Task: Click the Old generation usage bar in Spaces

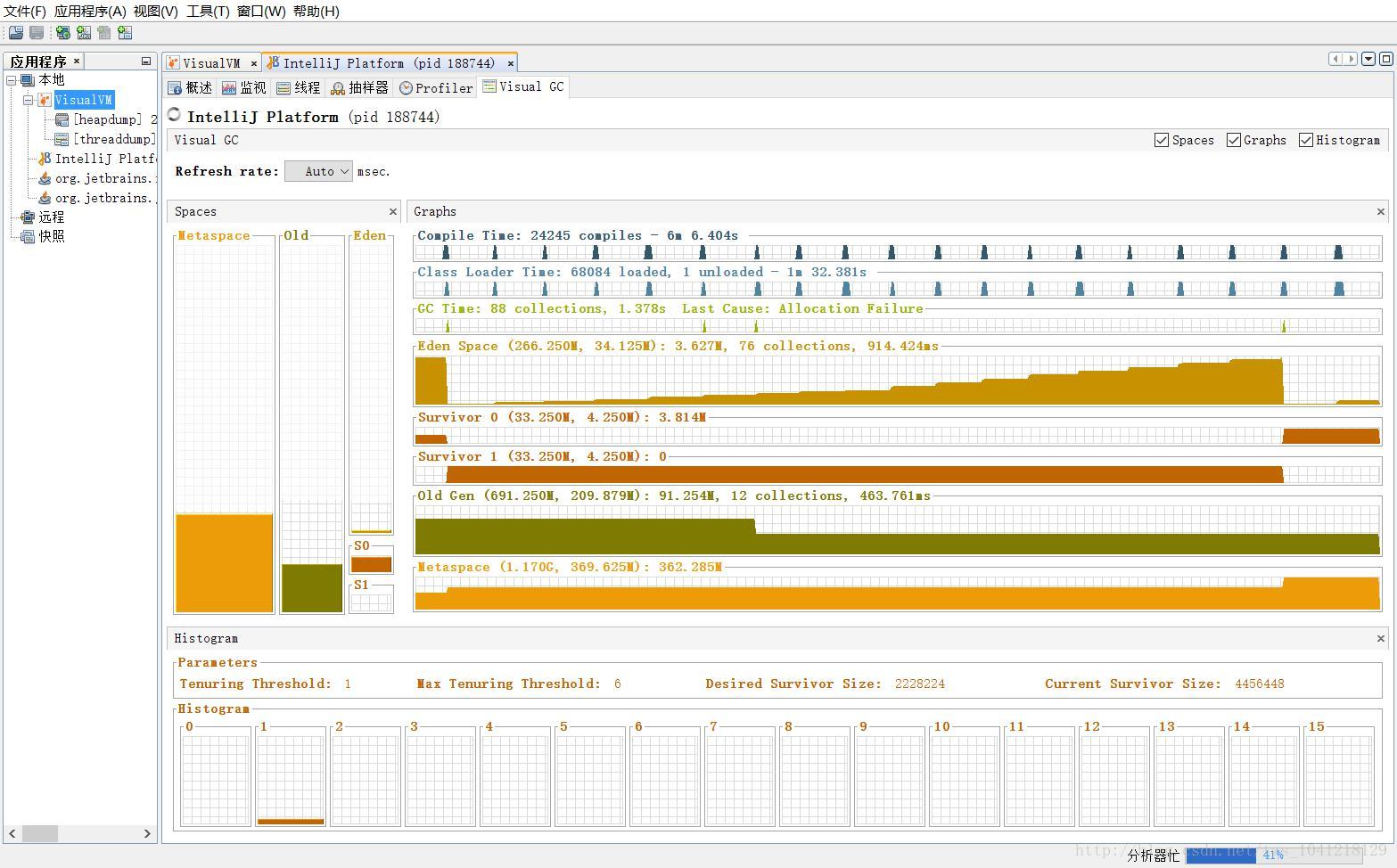Action: [312, 588]
